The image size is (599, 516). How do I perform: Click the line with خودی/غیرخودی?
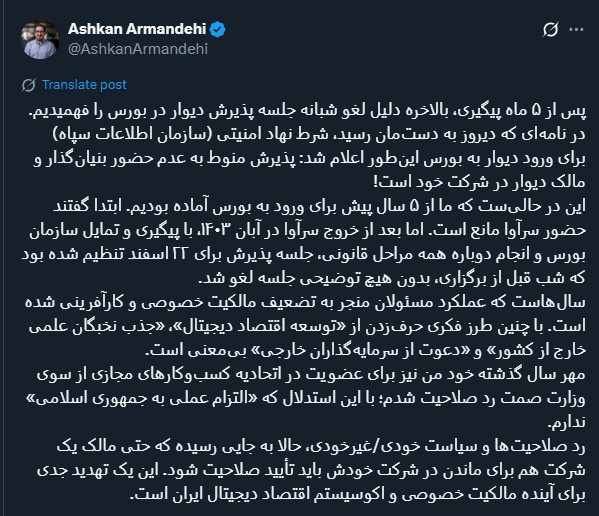click(x=321, y=447)
